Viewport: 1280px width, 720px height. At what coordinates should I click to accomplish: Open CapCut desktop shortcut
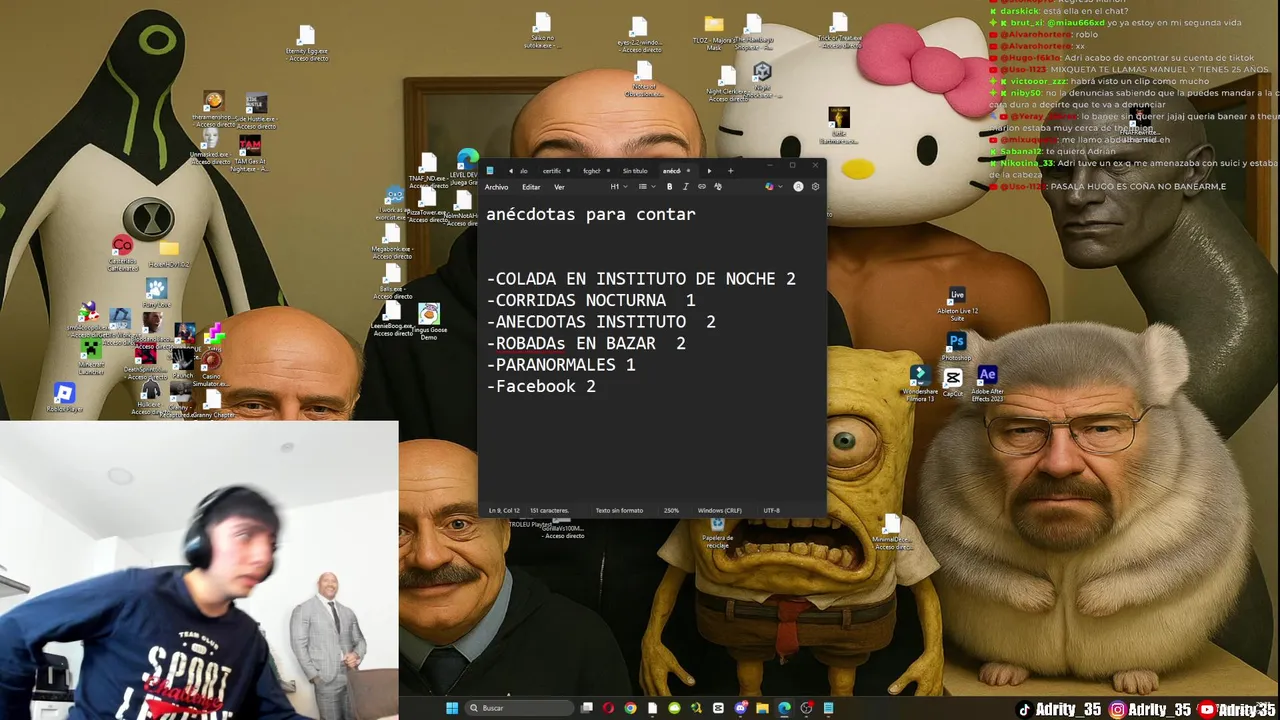point(953,380)
